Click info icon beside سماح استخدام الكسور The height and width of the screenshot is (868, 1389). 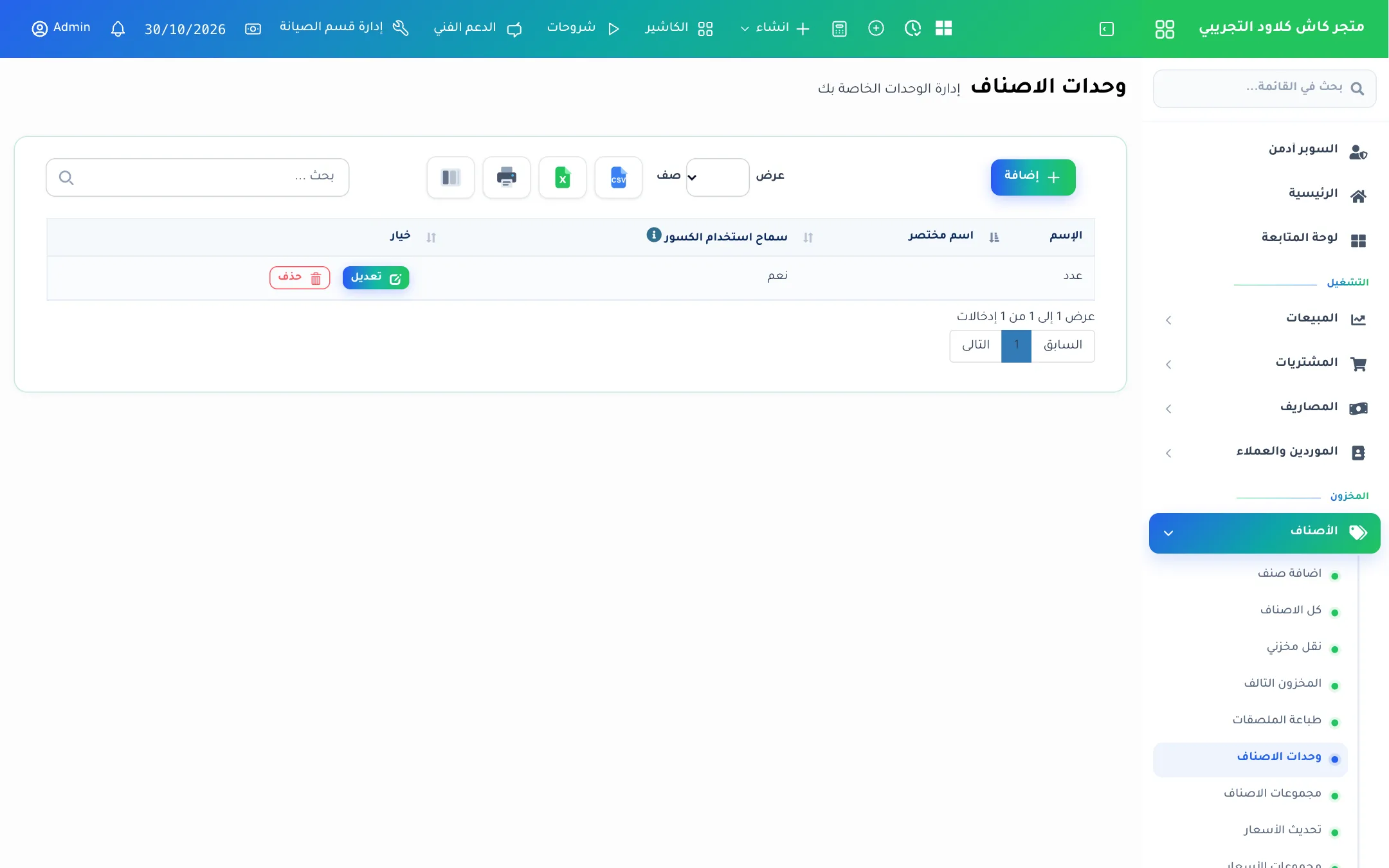pyautogui.click(x=653, y=235)
